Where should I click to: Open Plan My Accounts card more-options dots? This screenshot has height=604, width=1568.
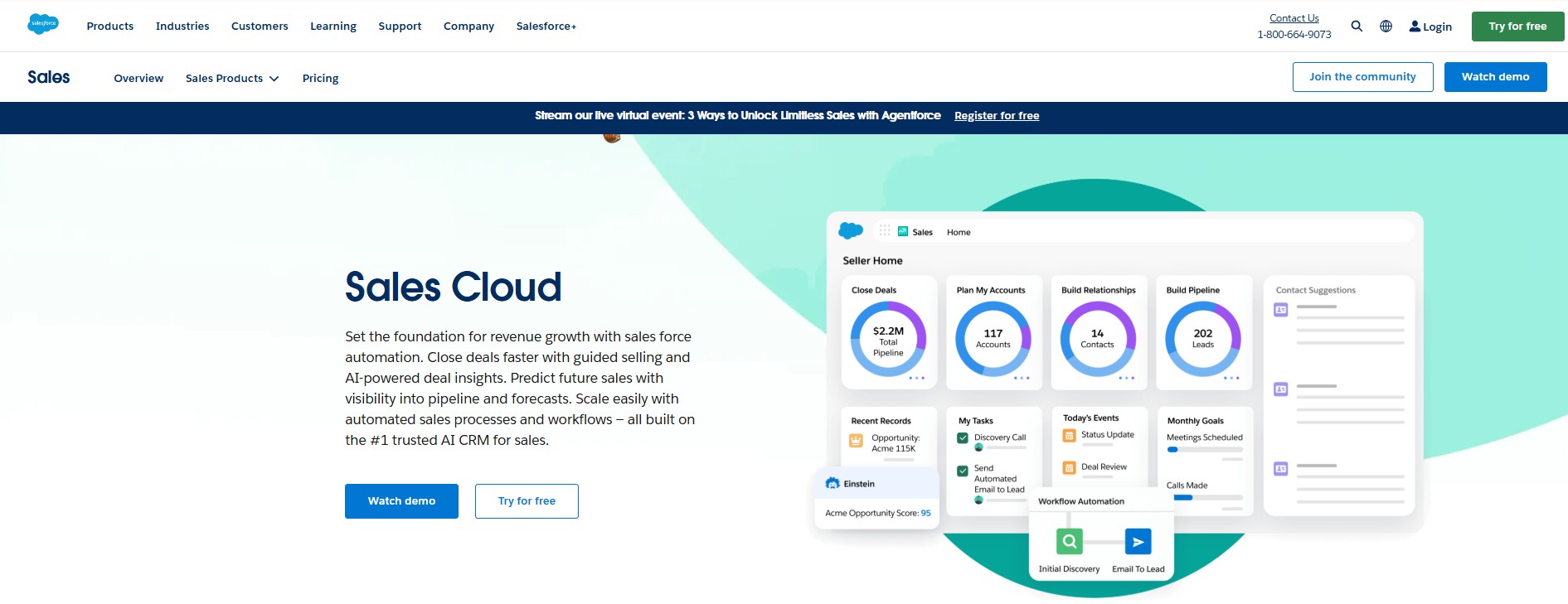pyautogui.click(x=1022, y=378)
